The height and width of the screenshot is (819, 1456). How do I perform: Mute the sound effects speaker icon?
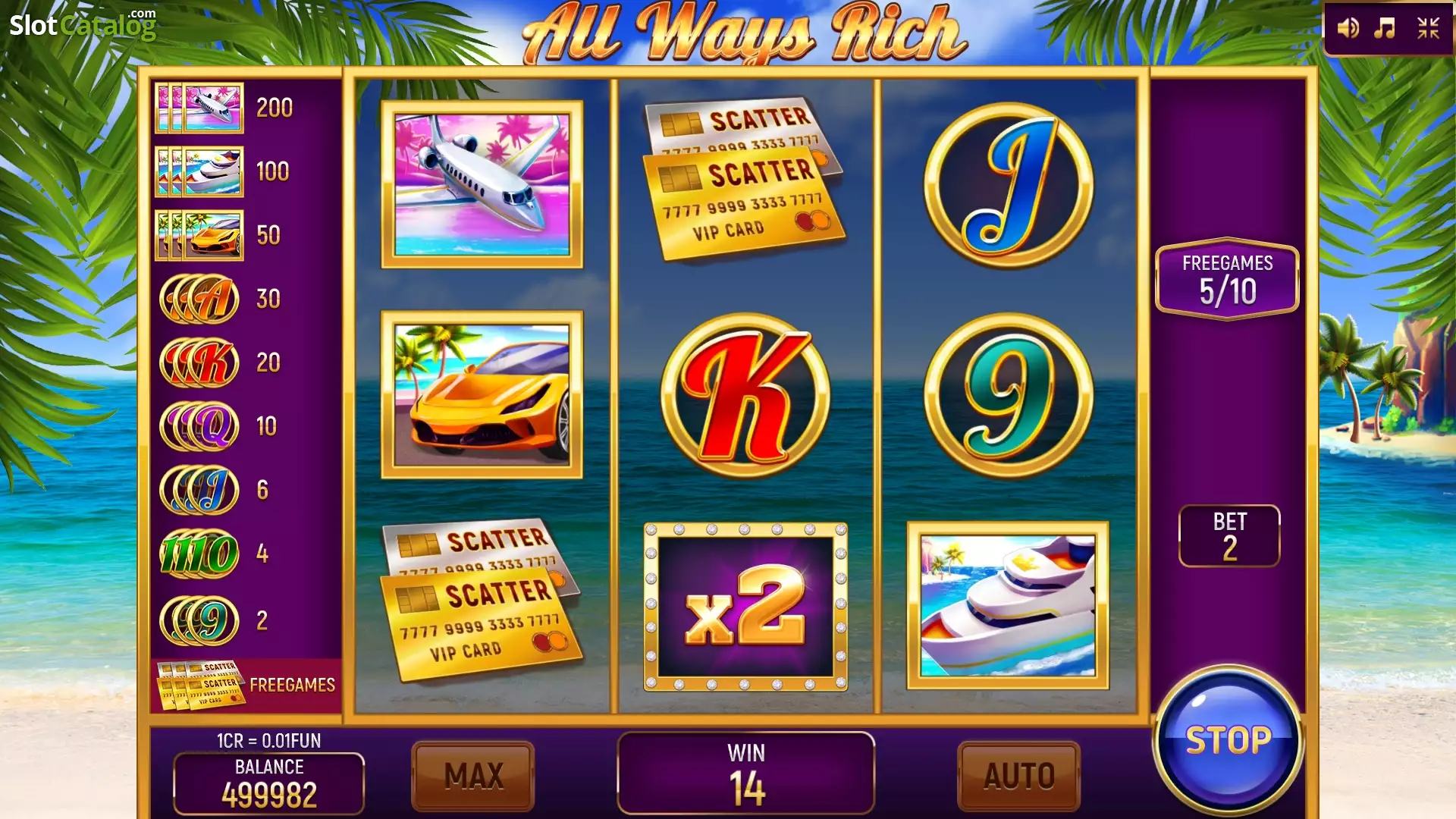pyautogui.click(x=1348, y=29)
